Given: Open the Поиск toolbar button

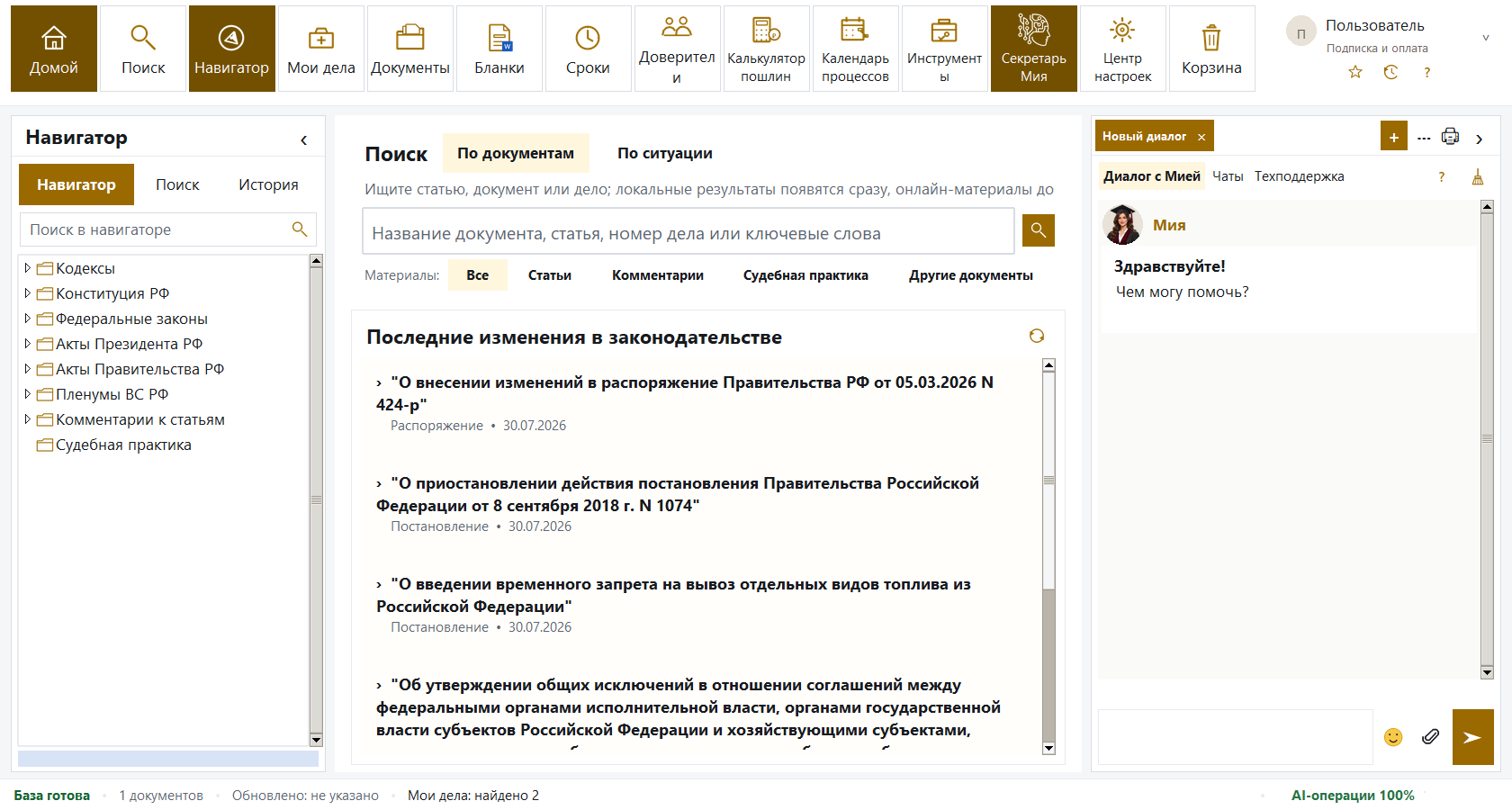Looking at the screenshot, I should 143,49.
